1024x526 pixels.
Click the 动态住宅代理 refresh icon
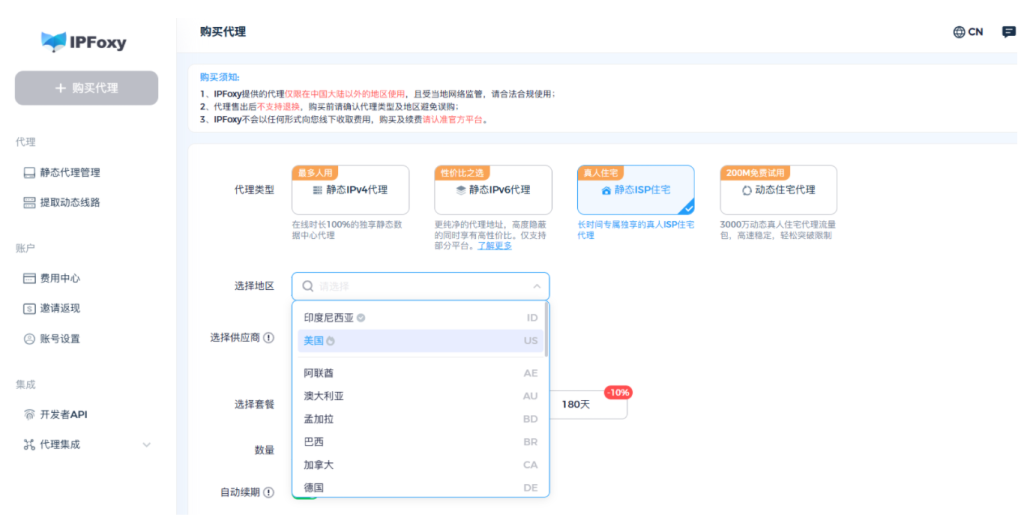coord(746,190)
